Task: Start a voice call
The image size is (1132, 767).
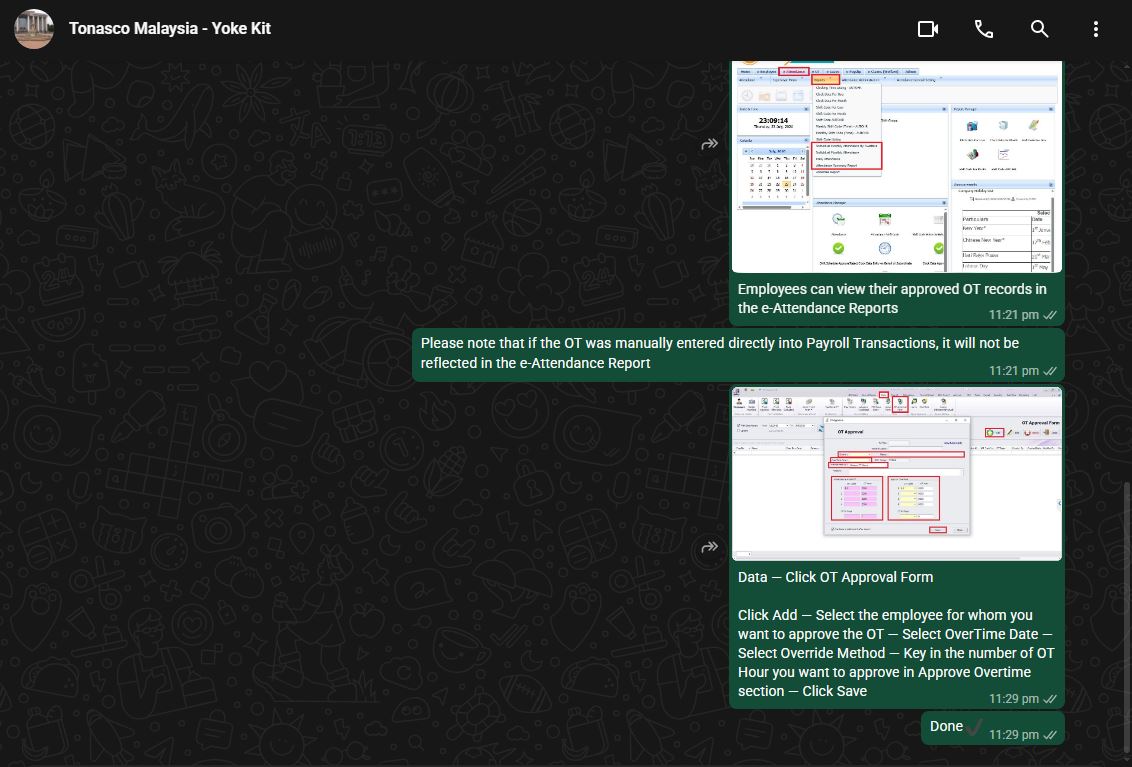Action: point(983,29)
